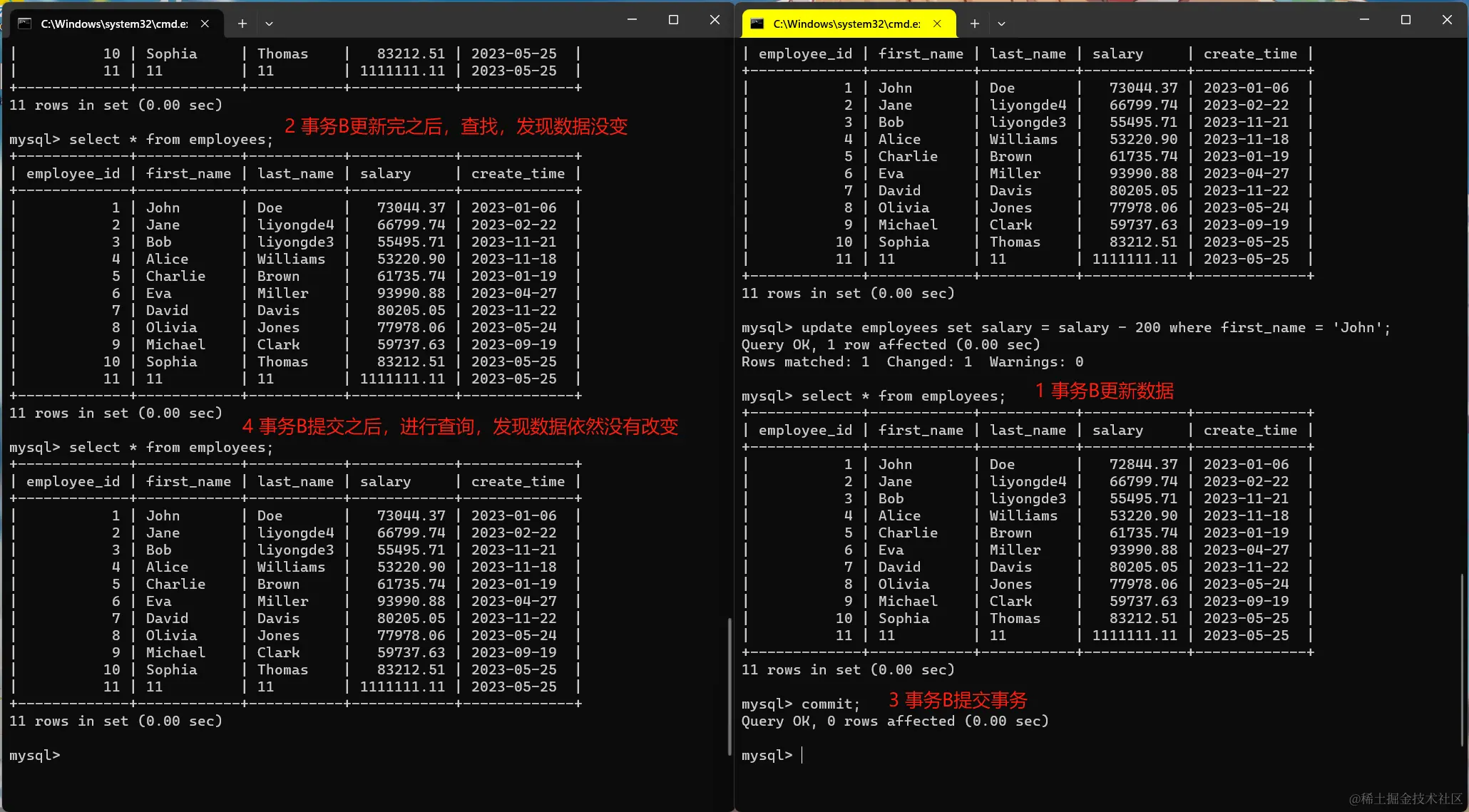Click 'Thomas' in top row of left terminal
This screenshot has width=1469, height=812.
pyautogui.click(x=282, y=53)
